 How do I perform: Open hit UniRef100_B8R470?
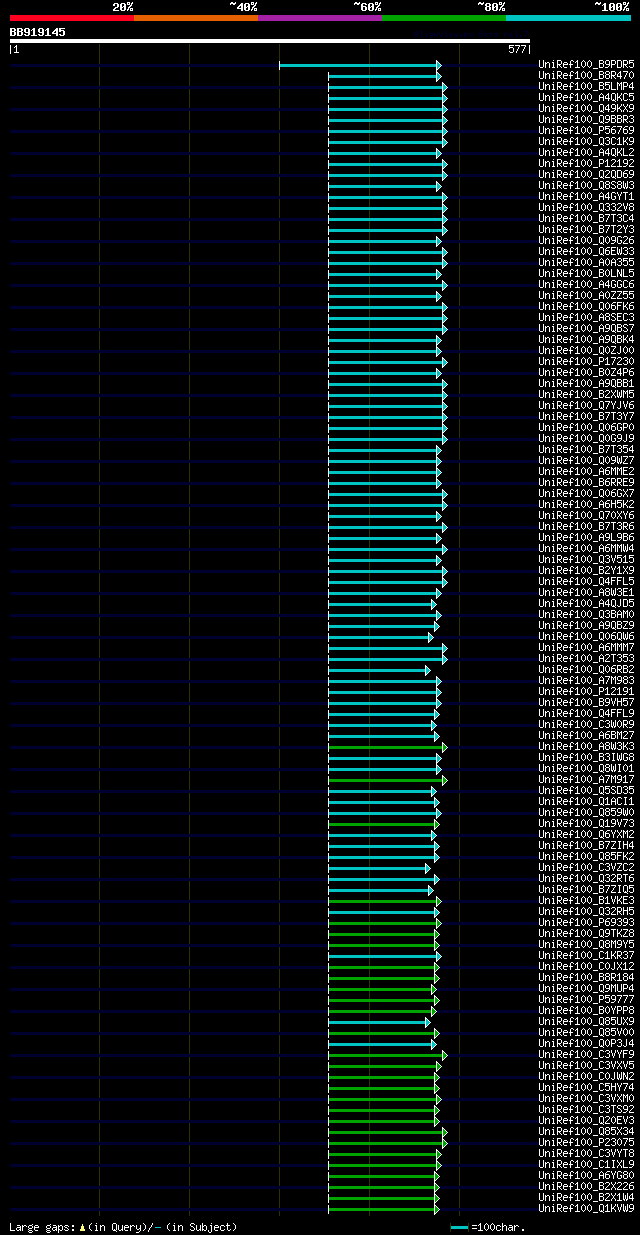586,75
